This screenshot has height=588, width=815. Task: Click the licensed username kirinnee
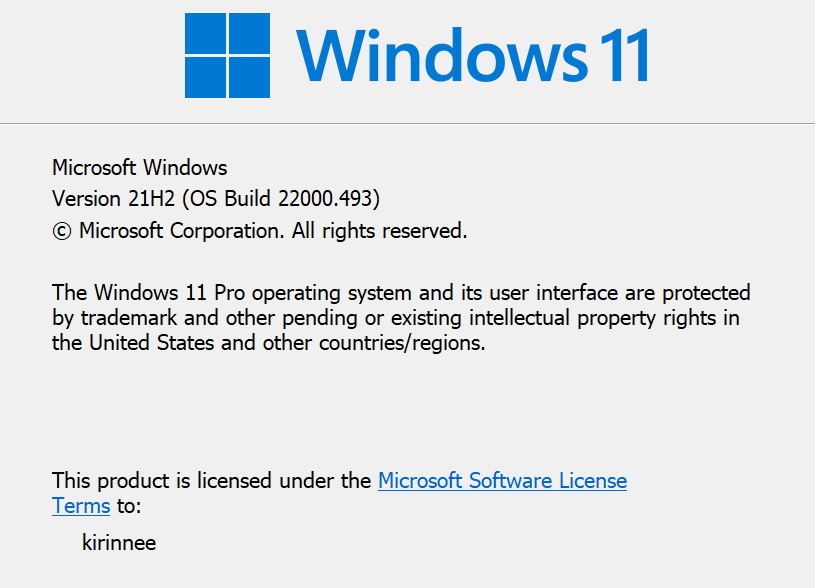click(x=119, y=543)
